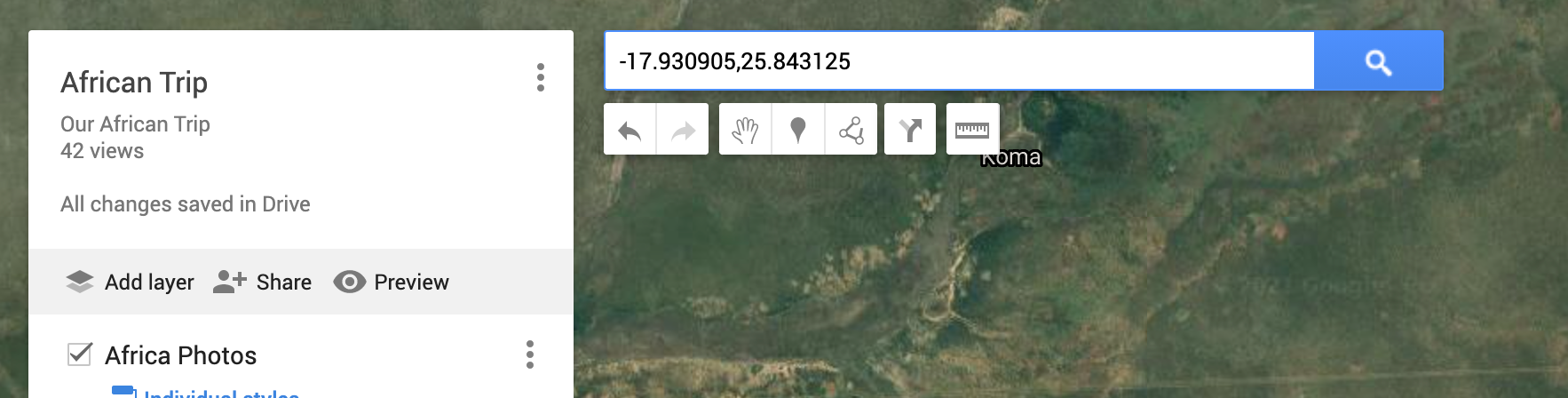Viewport: 1568px width, 398px height.
Task: Share the African Trip map
Action: click(x=262, y=282)
